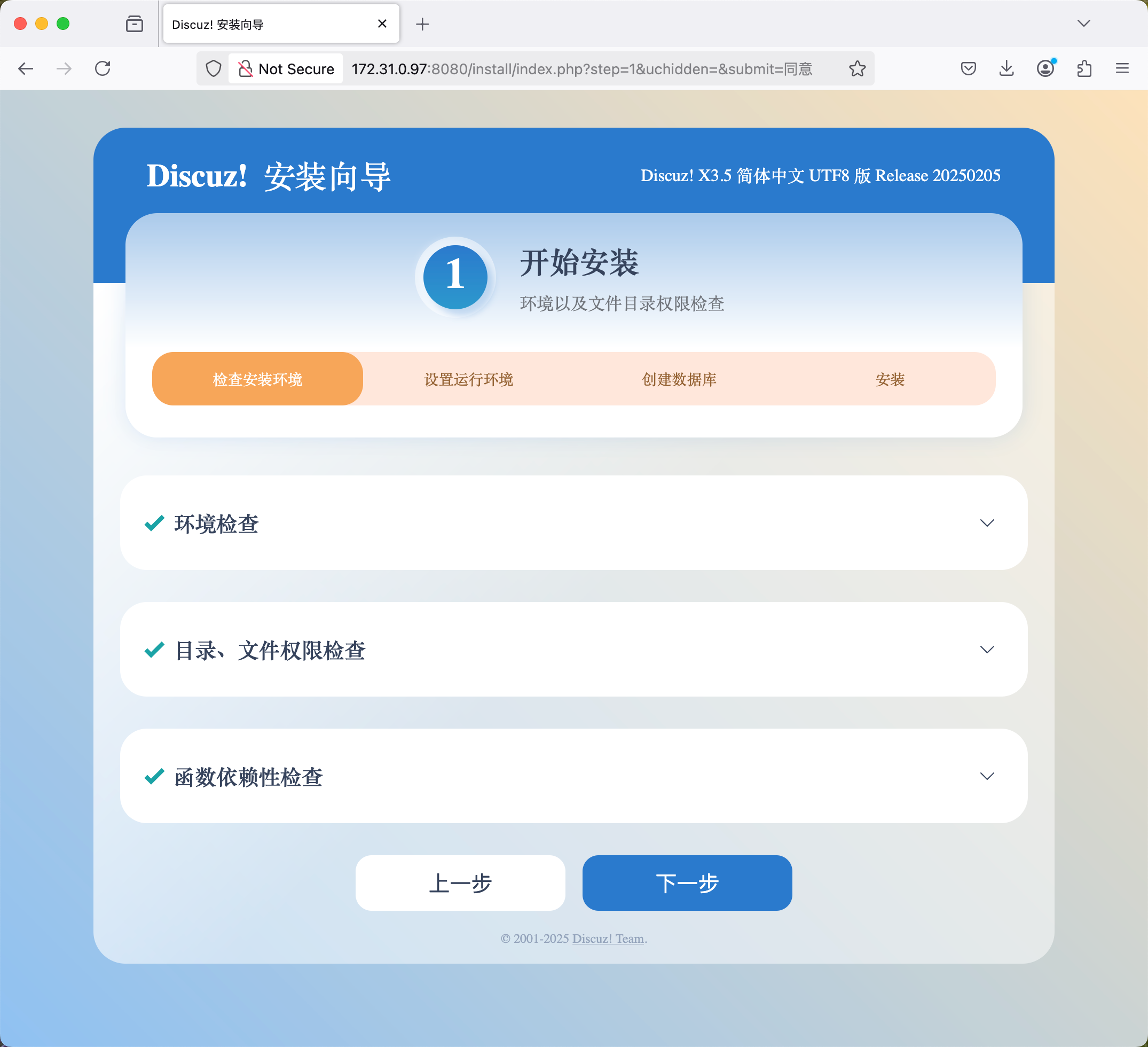Click the Discuz! 安装向导 header title

tap(269, 176)
